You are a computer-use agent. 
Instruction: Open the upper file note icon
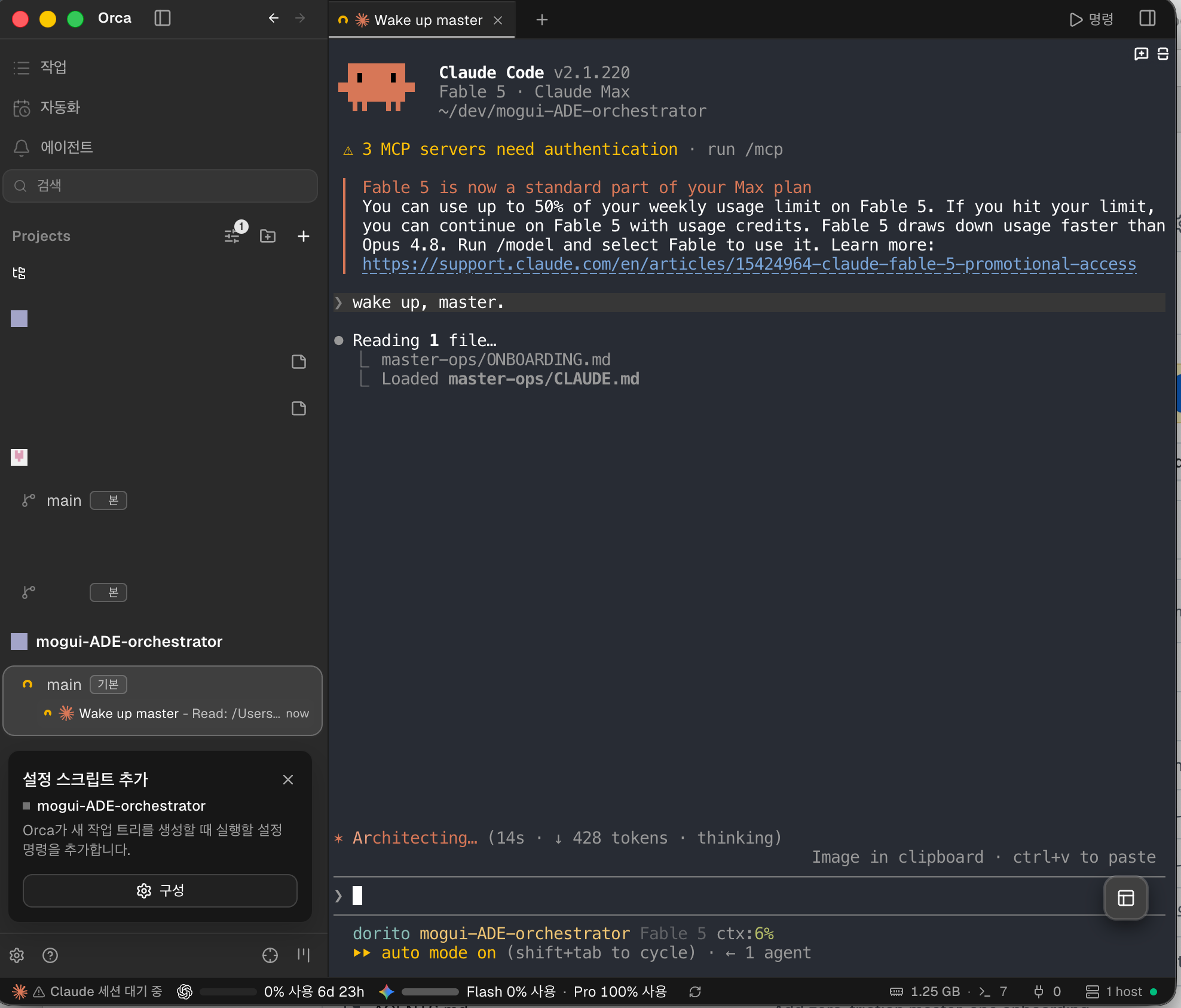coord(299,362)
